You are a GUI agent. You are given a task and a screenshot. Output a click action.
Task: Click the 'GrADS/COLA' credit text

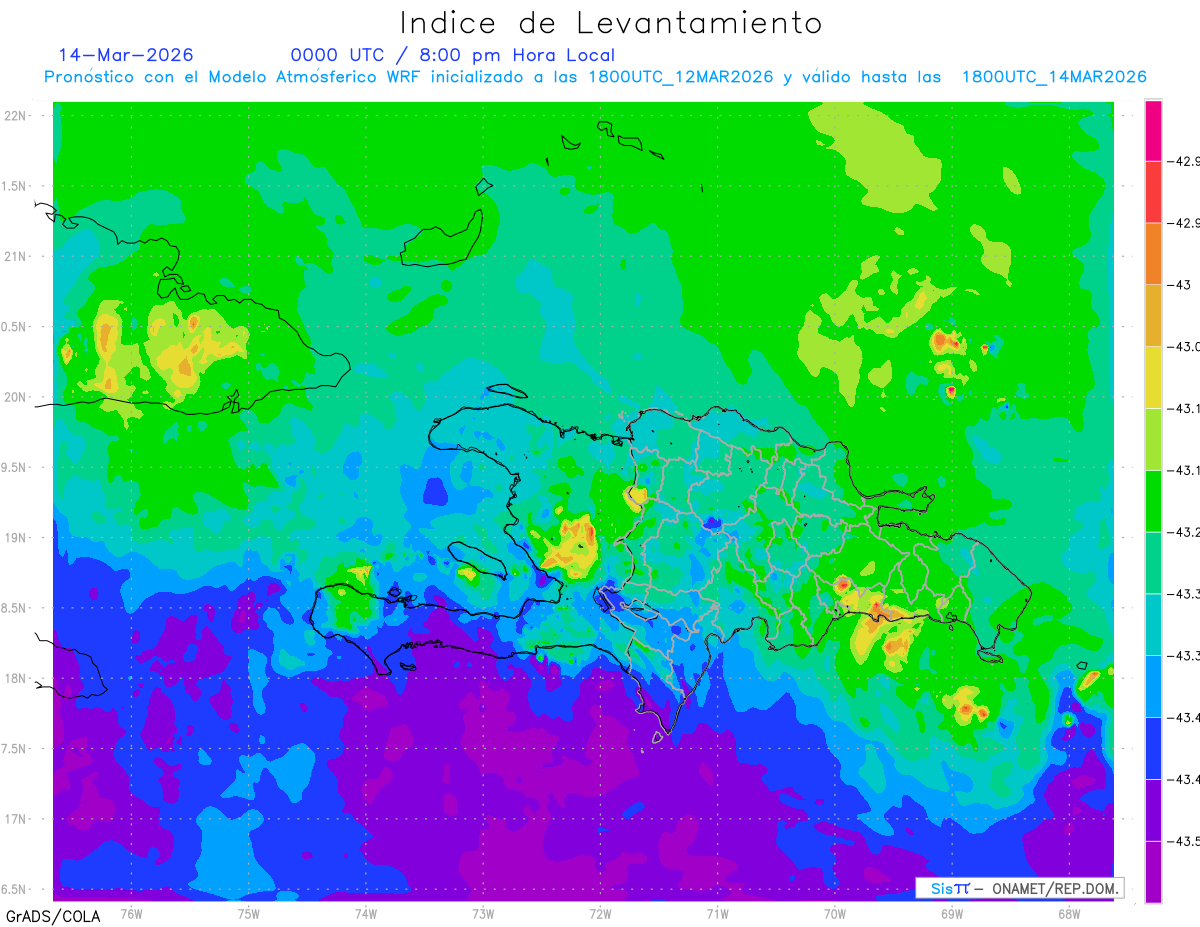point(52,916)
